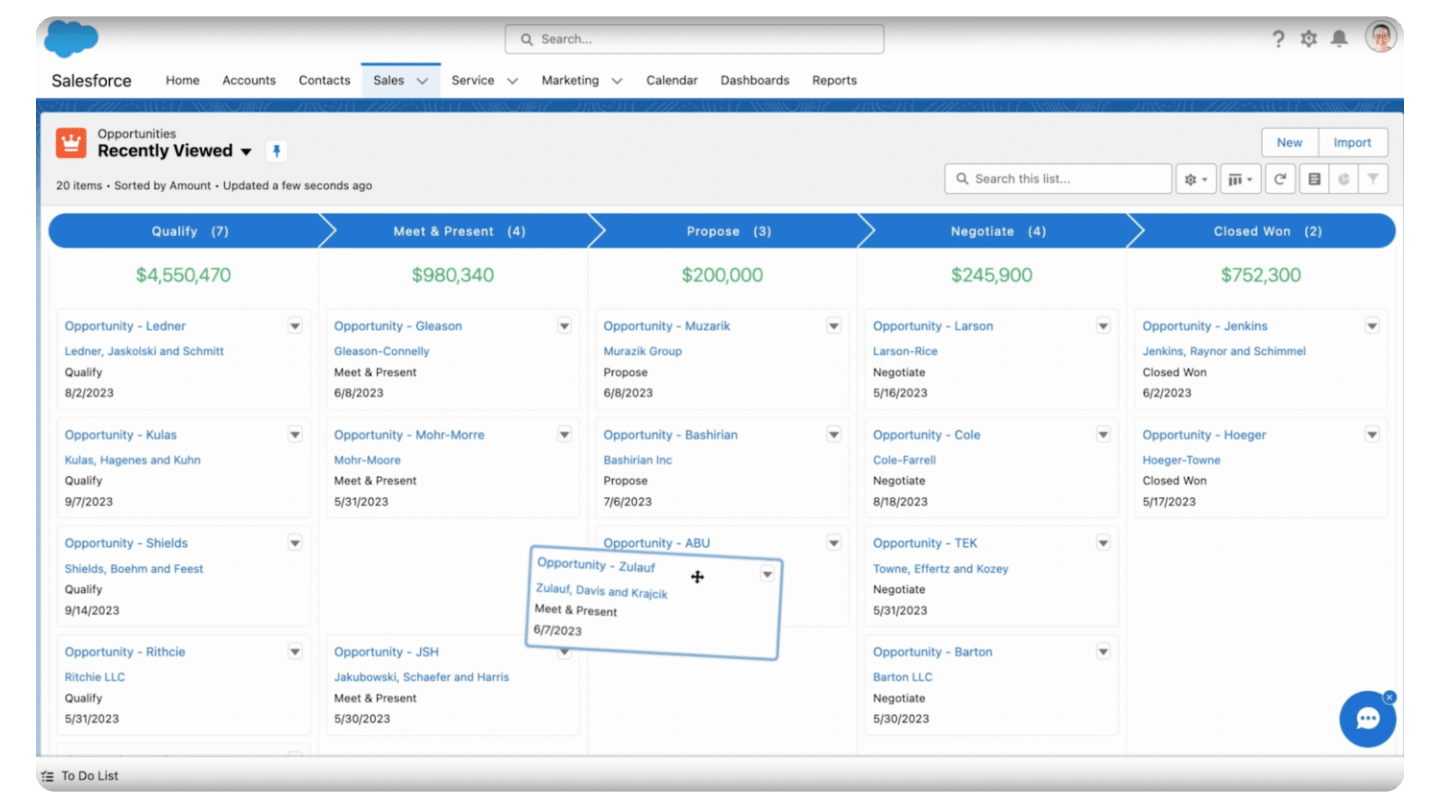The height and width of the screenshot is (810, 1440).
Task: Open Opportunity - Larson card action menu
Action: pos(1103,326)
